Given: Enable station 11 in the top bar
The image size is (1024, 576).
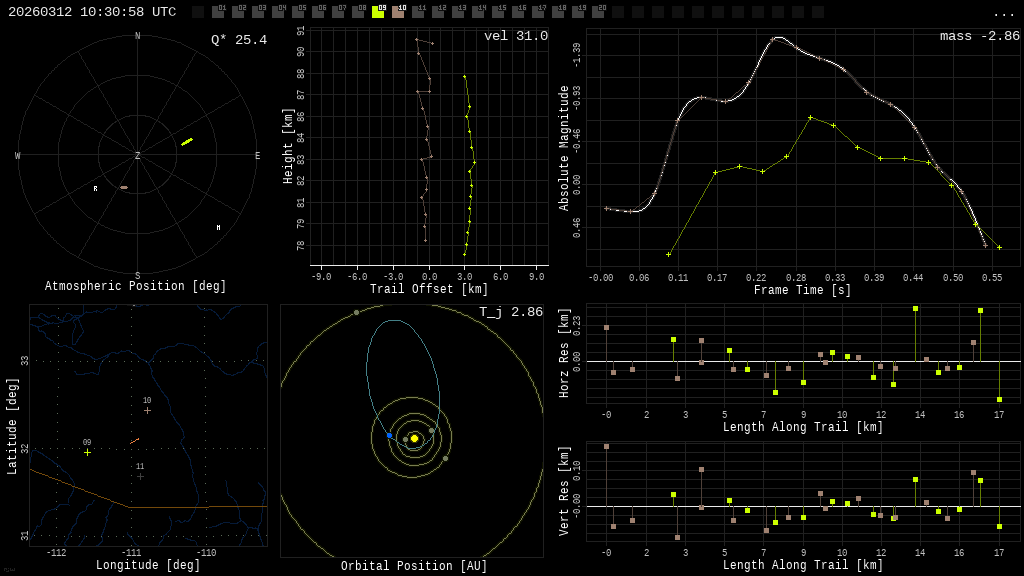Looking at the screenshot, I should click(x=418, y=12).
